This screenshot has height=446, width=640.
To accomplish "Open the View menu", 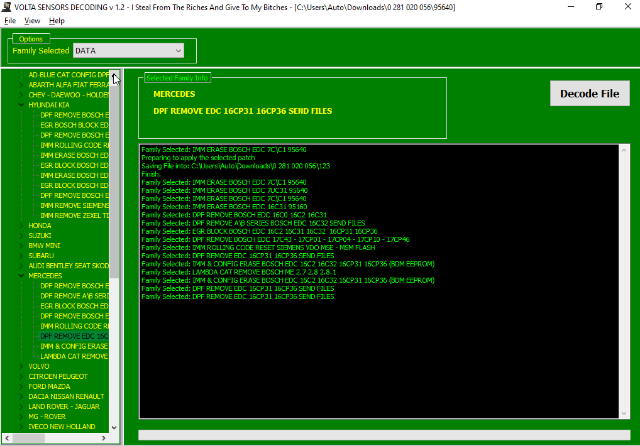I will 32,21.
